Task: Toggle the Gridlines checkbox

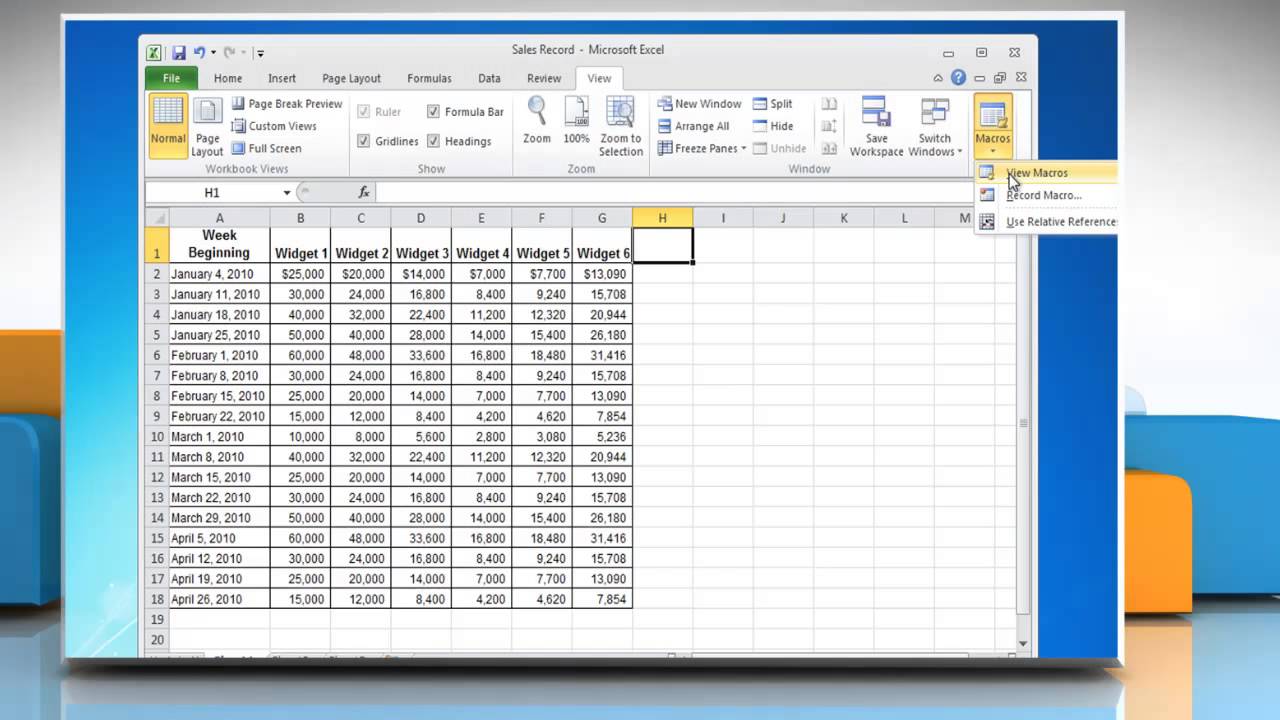Action: [x=363, y=141]
